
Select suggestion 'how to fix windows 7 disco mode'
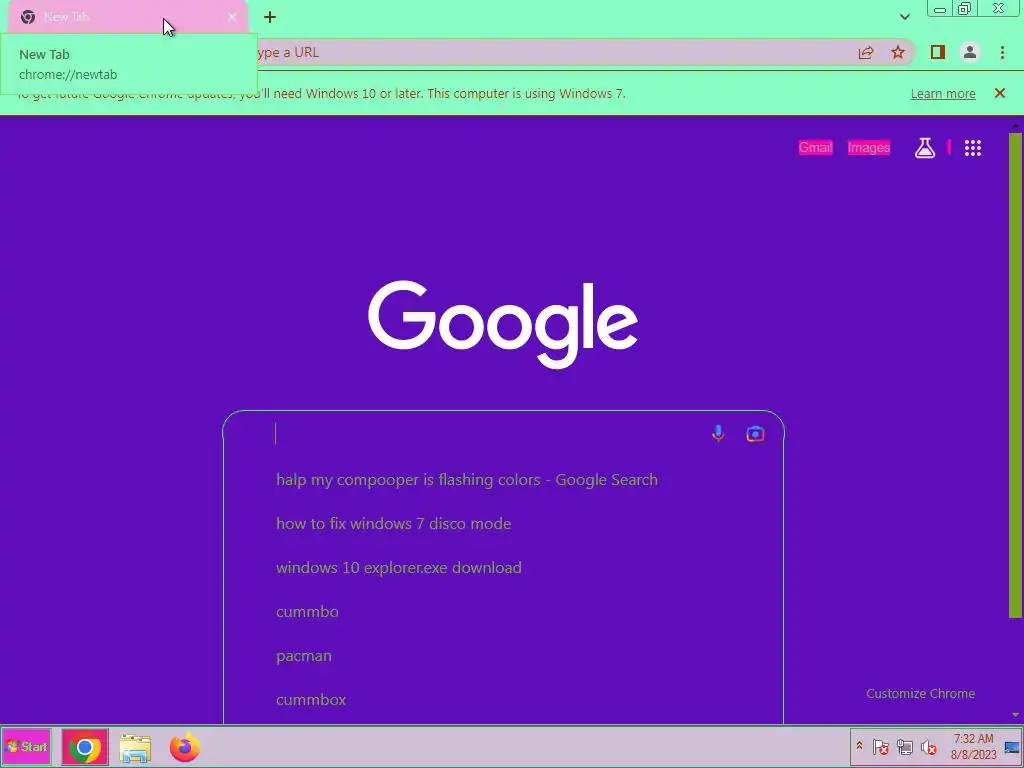pyautogui.click(x=503, y=524)
